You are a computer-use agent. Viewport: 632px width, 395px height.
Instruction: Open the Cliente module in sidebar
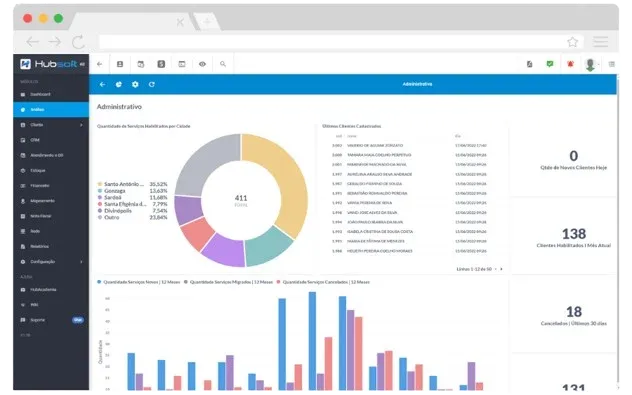(36, 125)
